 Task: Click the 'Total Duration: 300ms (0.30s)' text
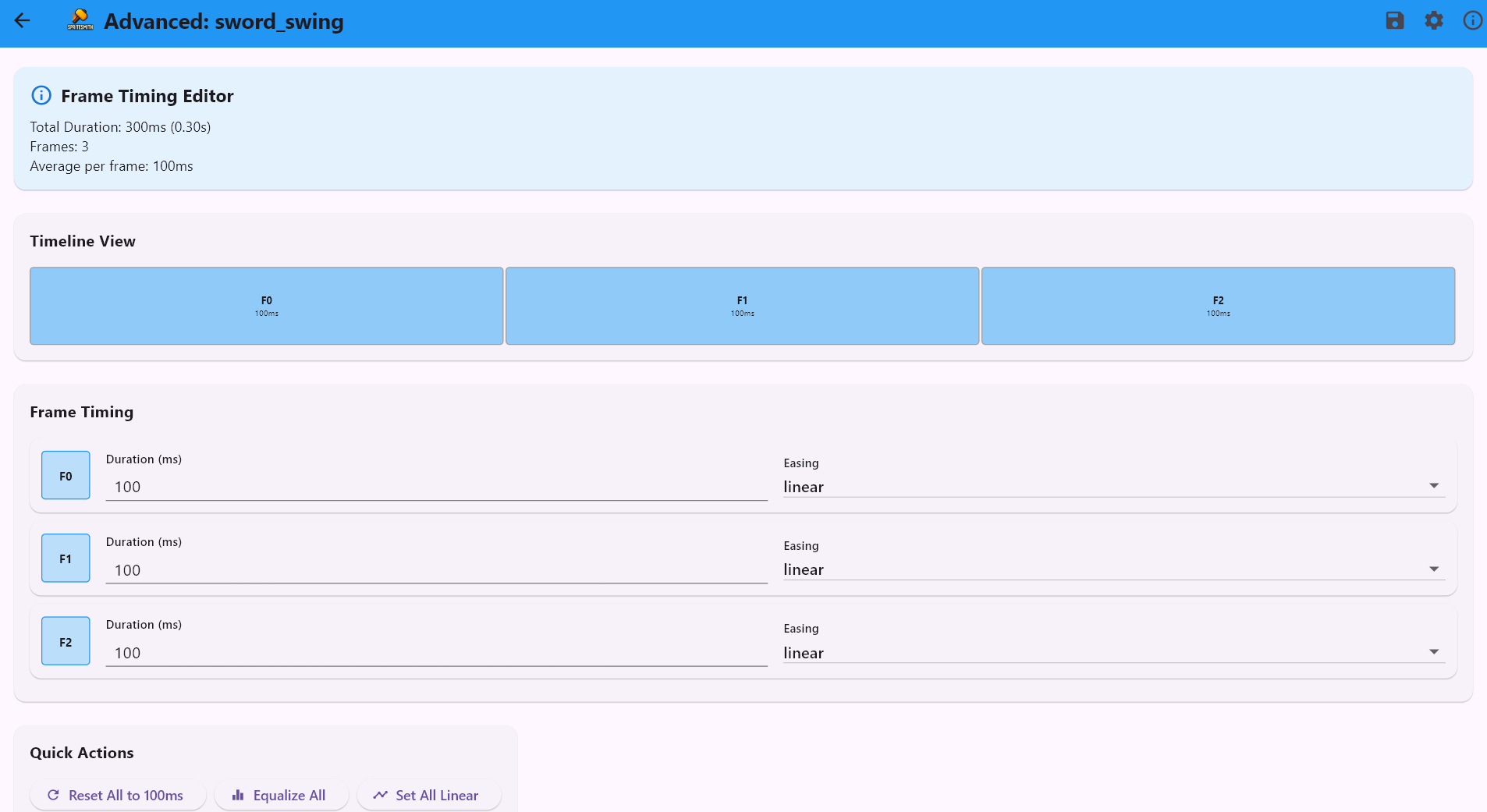[x=120, y=127]
